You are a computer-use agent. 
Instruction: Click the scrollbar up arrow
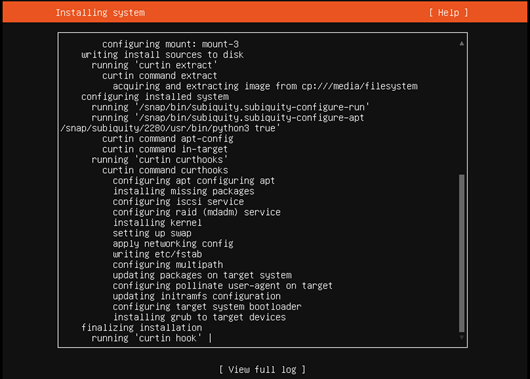(x=461, y=44)
